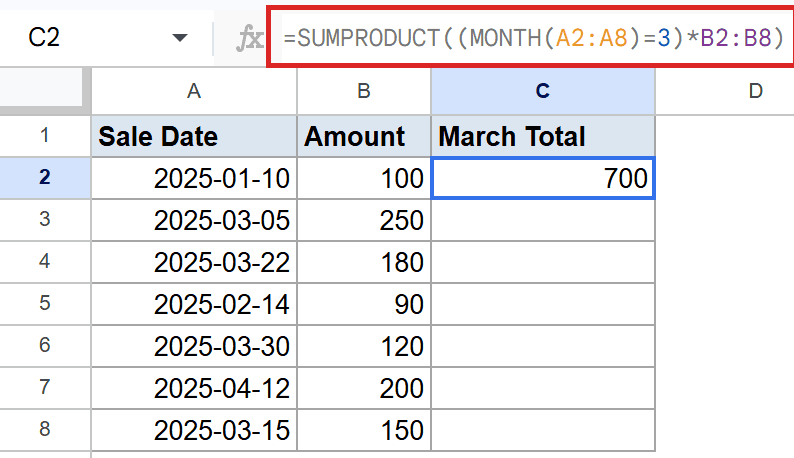The width and height of the screenshot is (794, 458).
Task: Select empty cell C4 beside 180
Action: [x=543, y=262]
